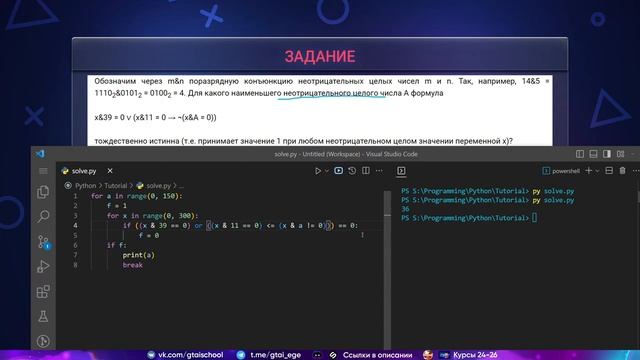The width and height of the screenshot is (640, 360).
Task: Kill terminal with trash icon
Action: click(x=622, y=171)
